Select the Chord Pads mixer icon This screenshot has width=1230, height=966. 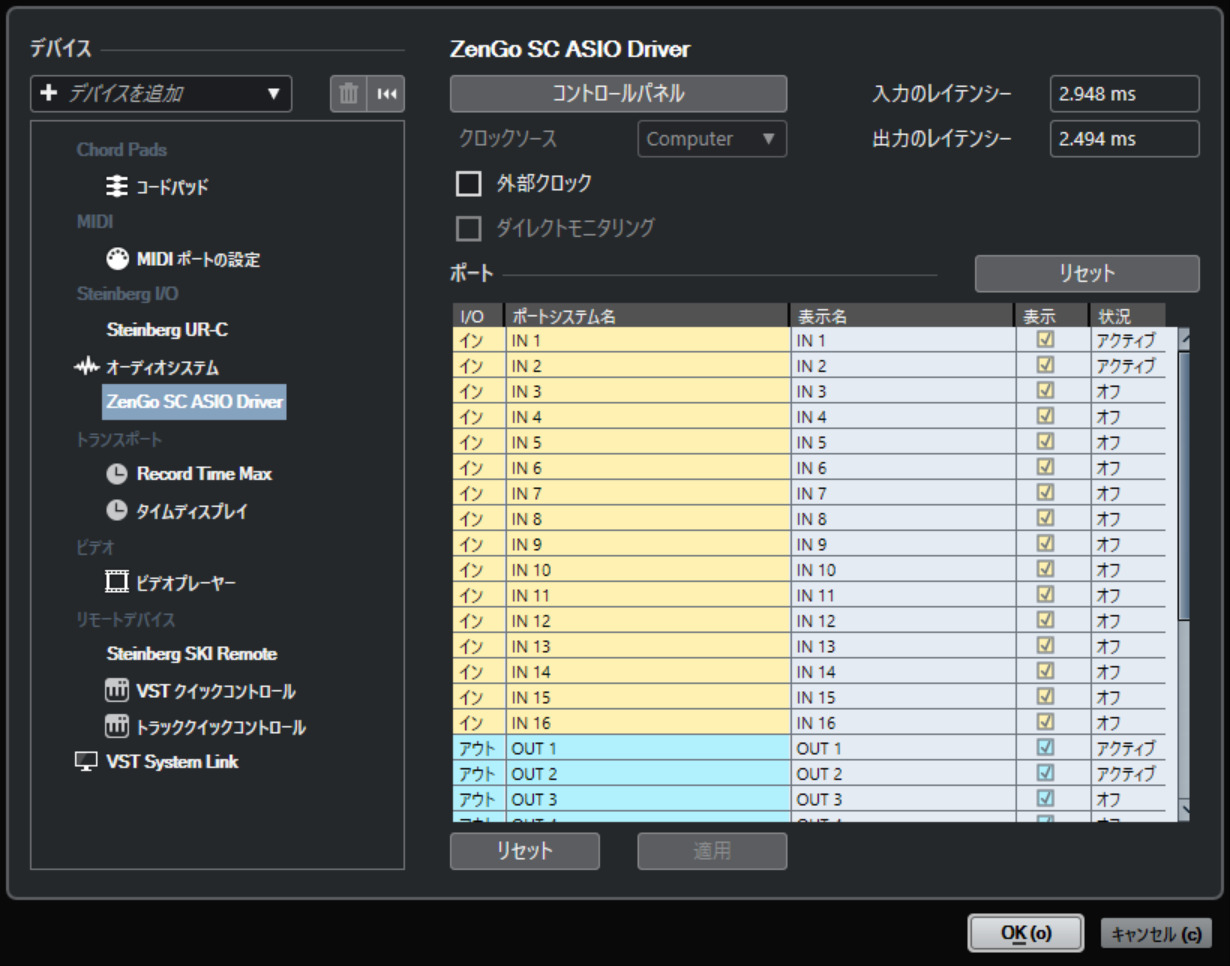[x=117, y=187]
